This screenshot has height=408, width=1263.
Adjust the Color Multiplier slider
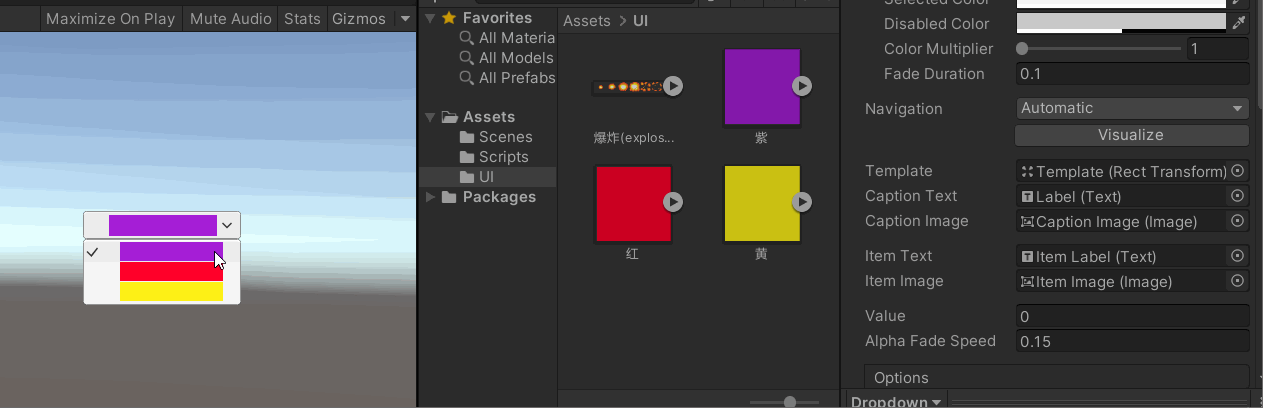(x=1023, y=48)
